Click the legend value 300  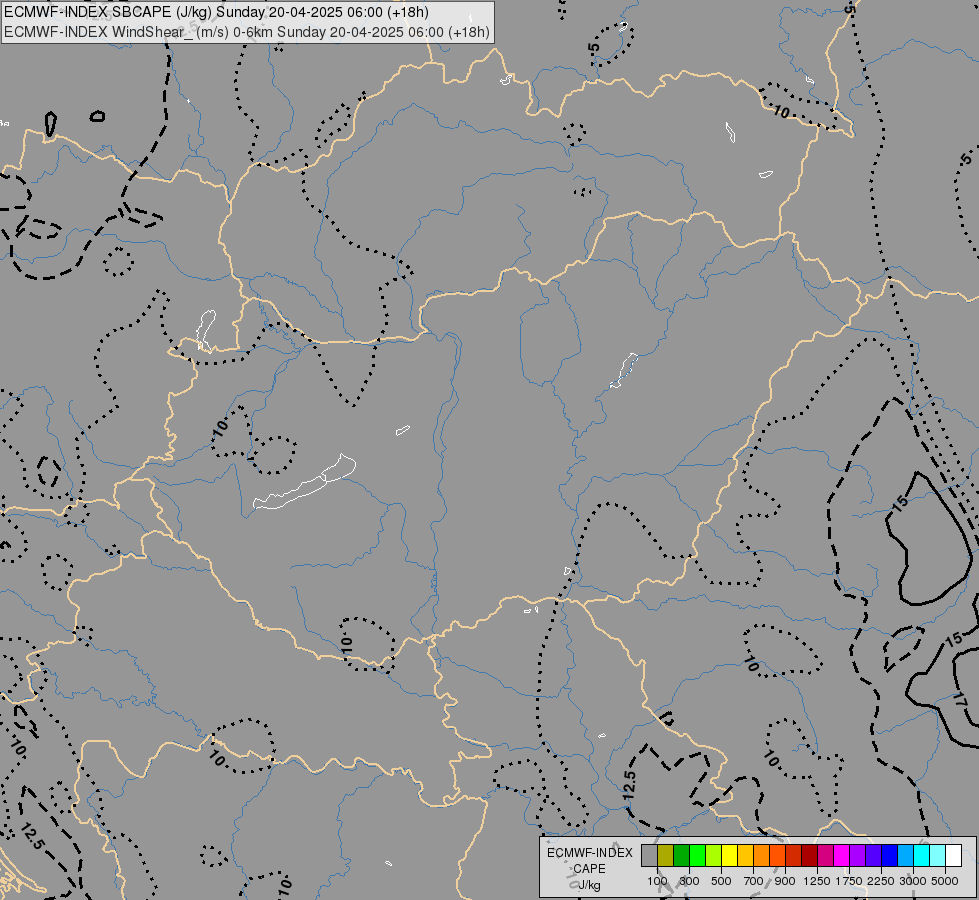[689, 881]
